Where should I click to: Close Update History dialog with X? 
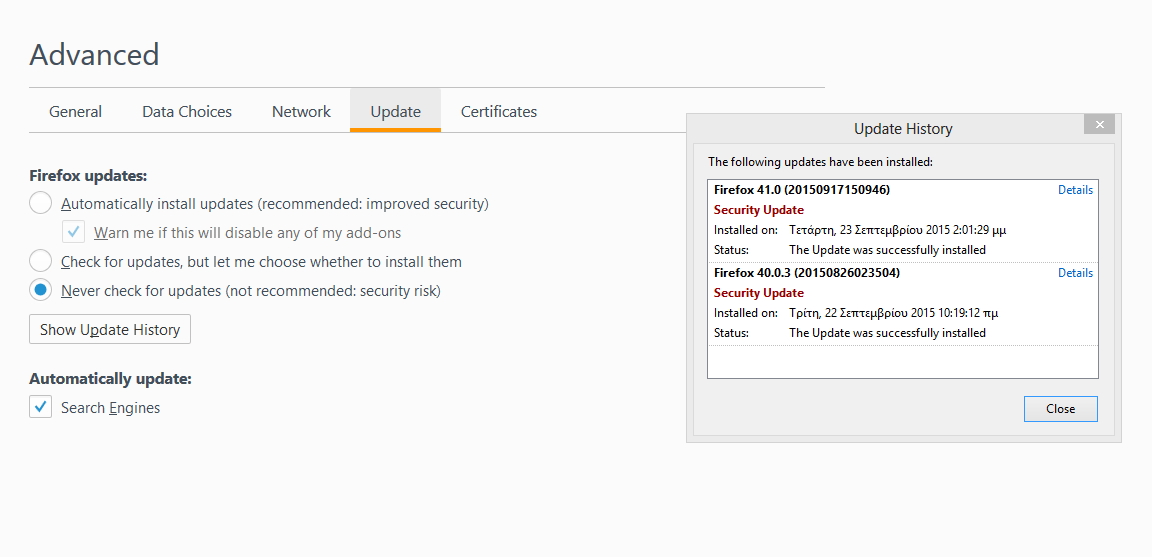pos(1099,124)
